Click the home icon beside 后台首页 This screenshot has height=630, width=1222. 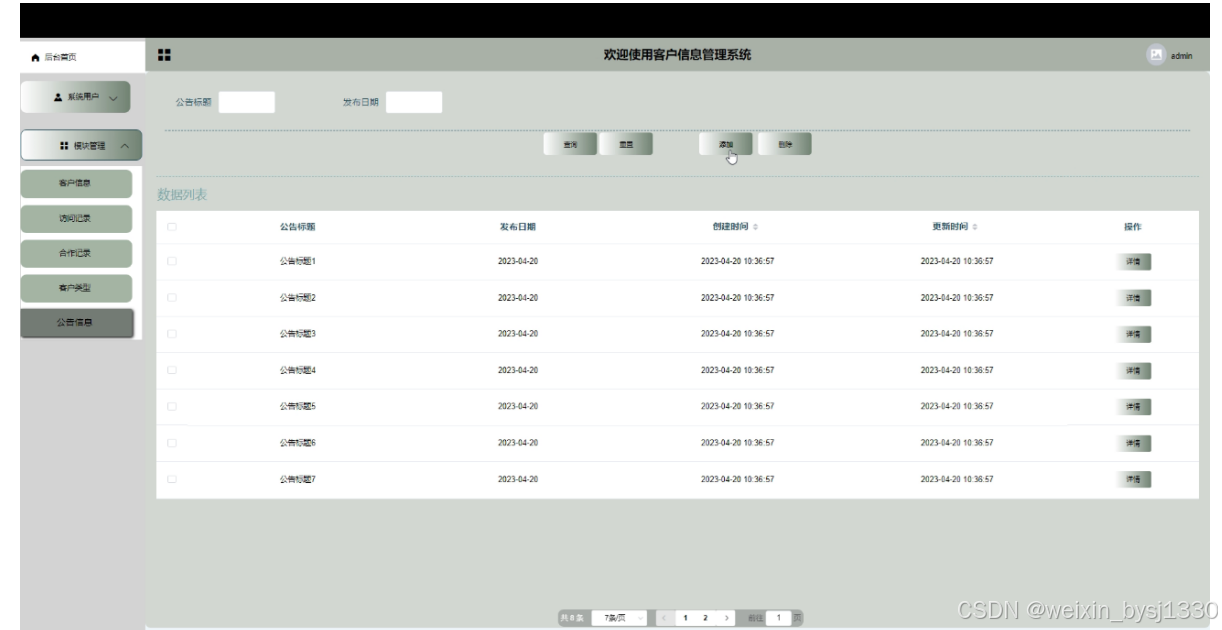pyautogui.click(x=34, y=56)
